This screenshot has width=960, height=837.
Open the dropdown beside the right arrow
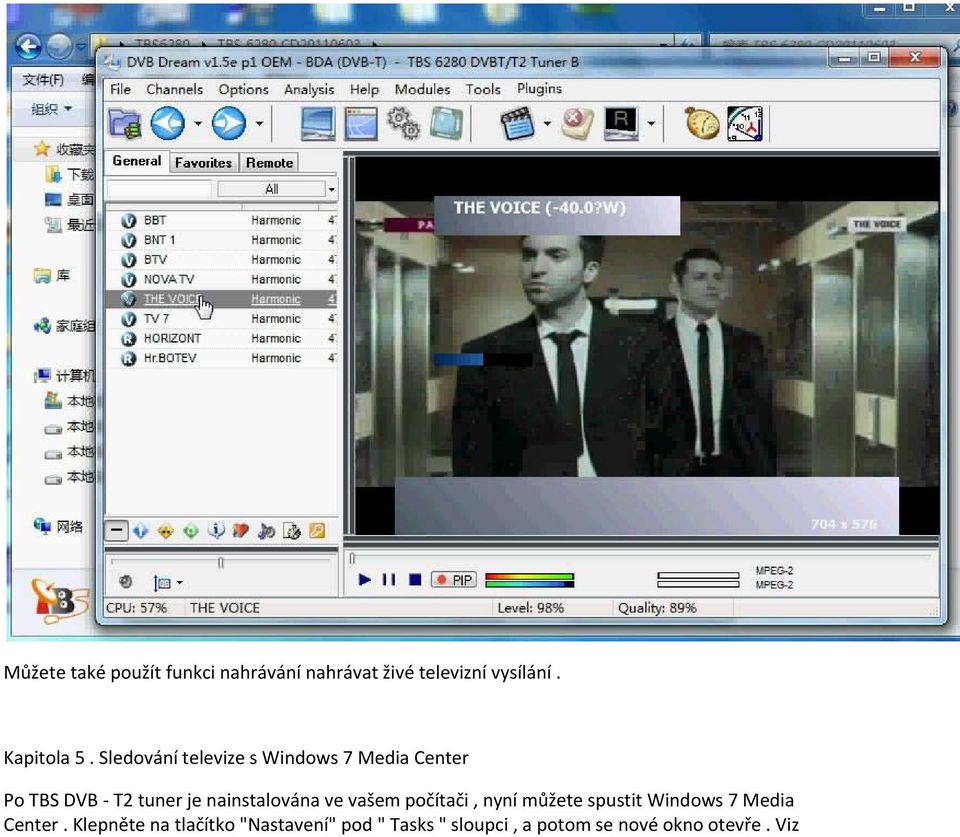(260, 124)
